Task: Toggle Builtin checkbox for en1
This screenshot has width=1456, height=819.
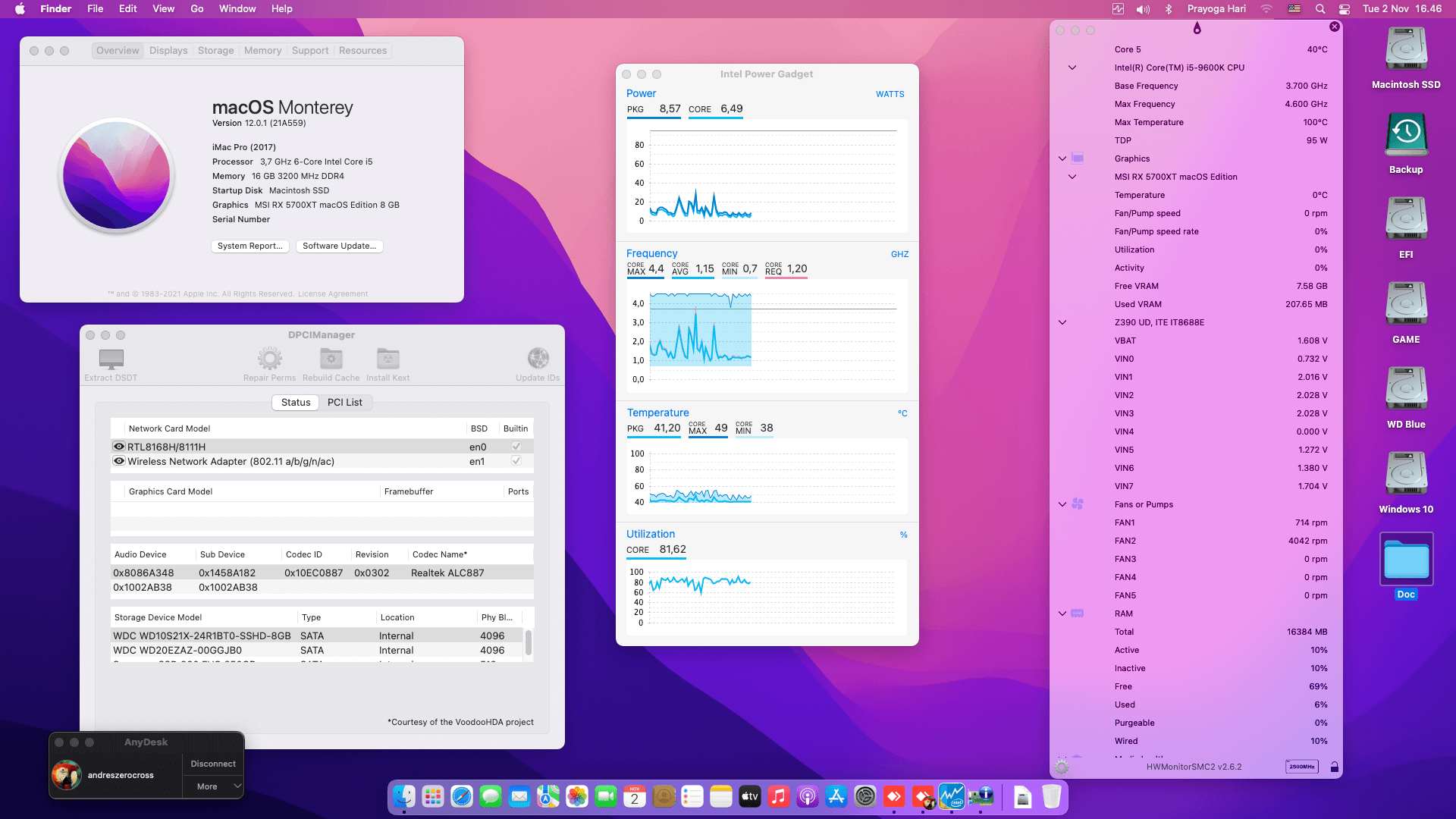Action: [516, 461]
